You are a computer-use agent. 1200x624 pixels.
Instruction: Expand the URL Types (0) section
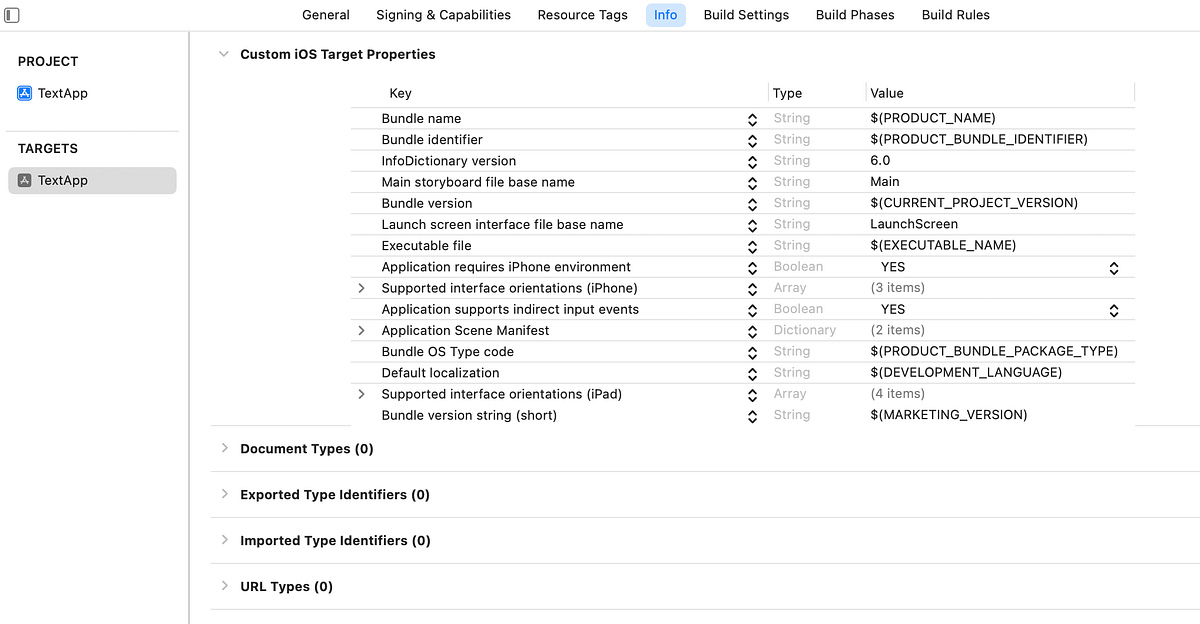click(x=224, y=586)
